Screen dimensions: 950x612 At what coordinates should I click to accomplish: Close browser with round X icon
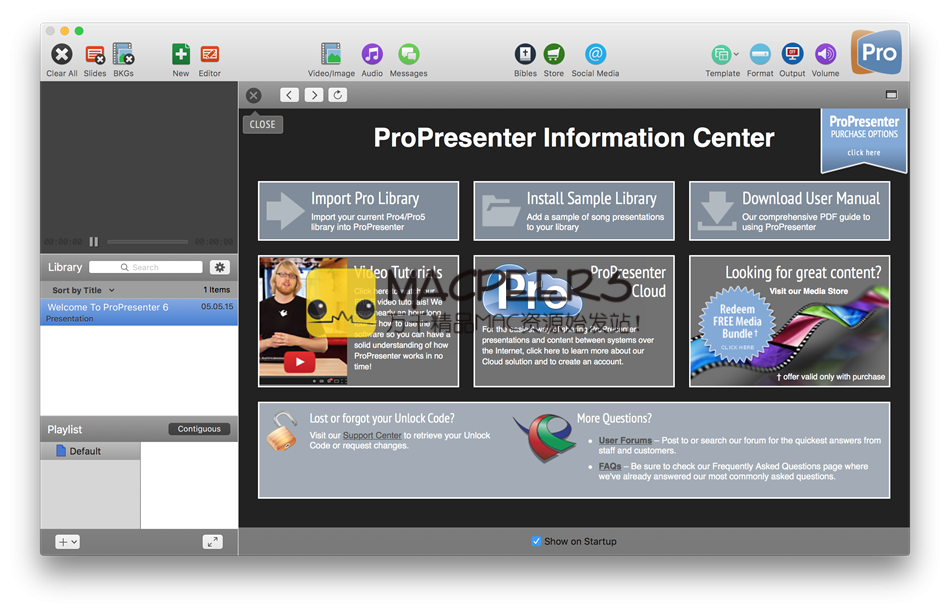(254, 95)
